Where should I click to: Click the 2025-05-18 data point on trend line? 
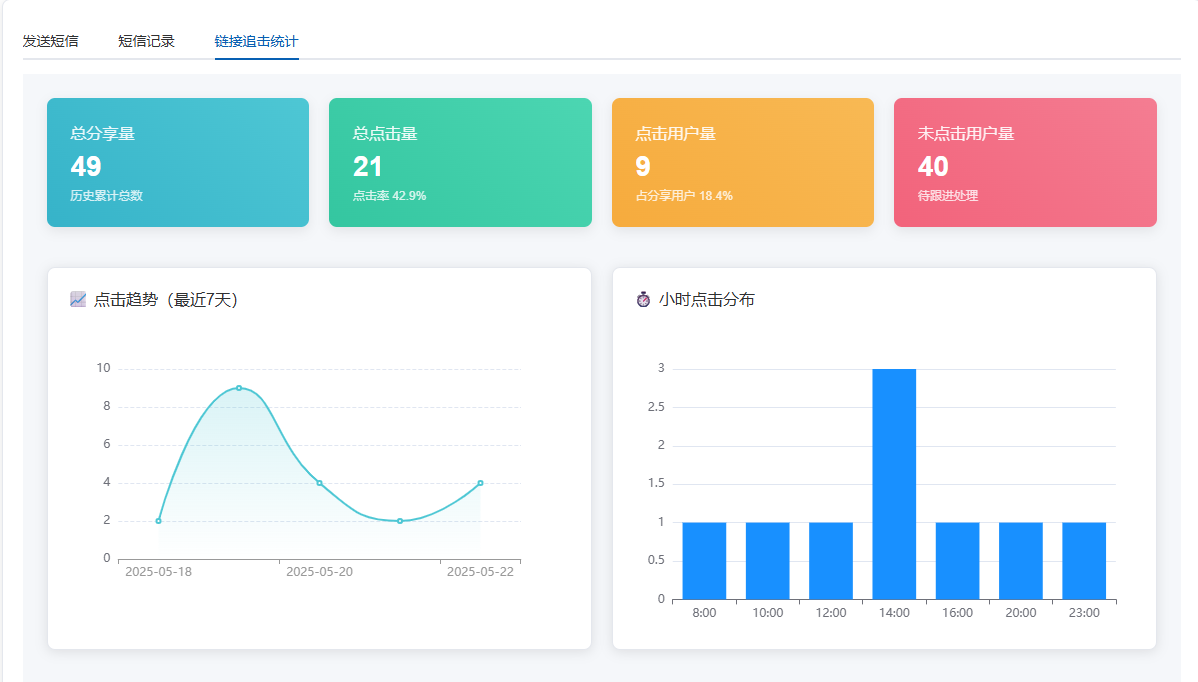point(158,521)
